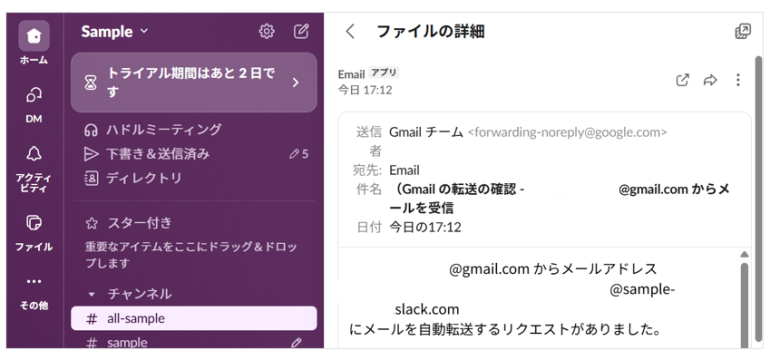Image resolution: width=770 pixels, height=360 pixels.
Task: Click the headphones icon by ハドルミーティング
Action: (x=90, y=130)
